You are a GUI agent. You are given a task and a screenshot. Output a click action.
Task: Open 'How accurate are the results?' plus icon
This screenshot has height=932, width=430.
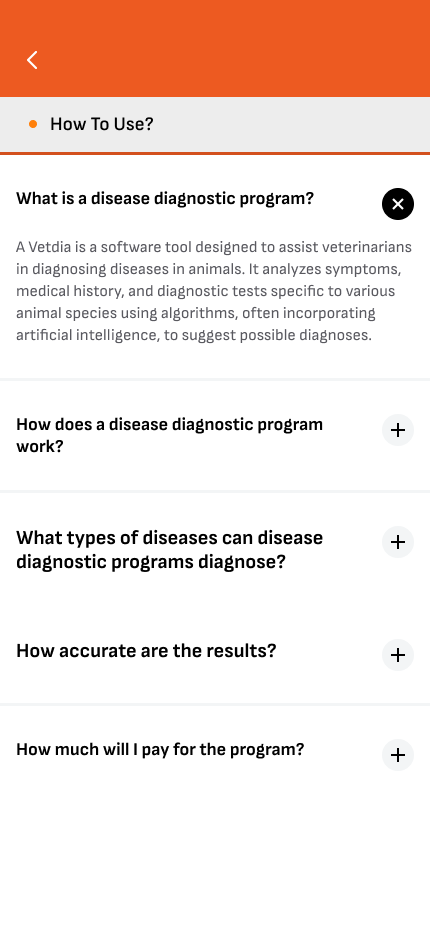(398, 655)
